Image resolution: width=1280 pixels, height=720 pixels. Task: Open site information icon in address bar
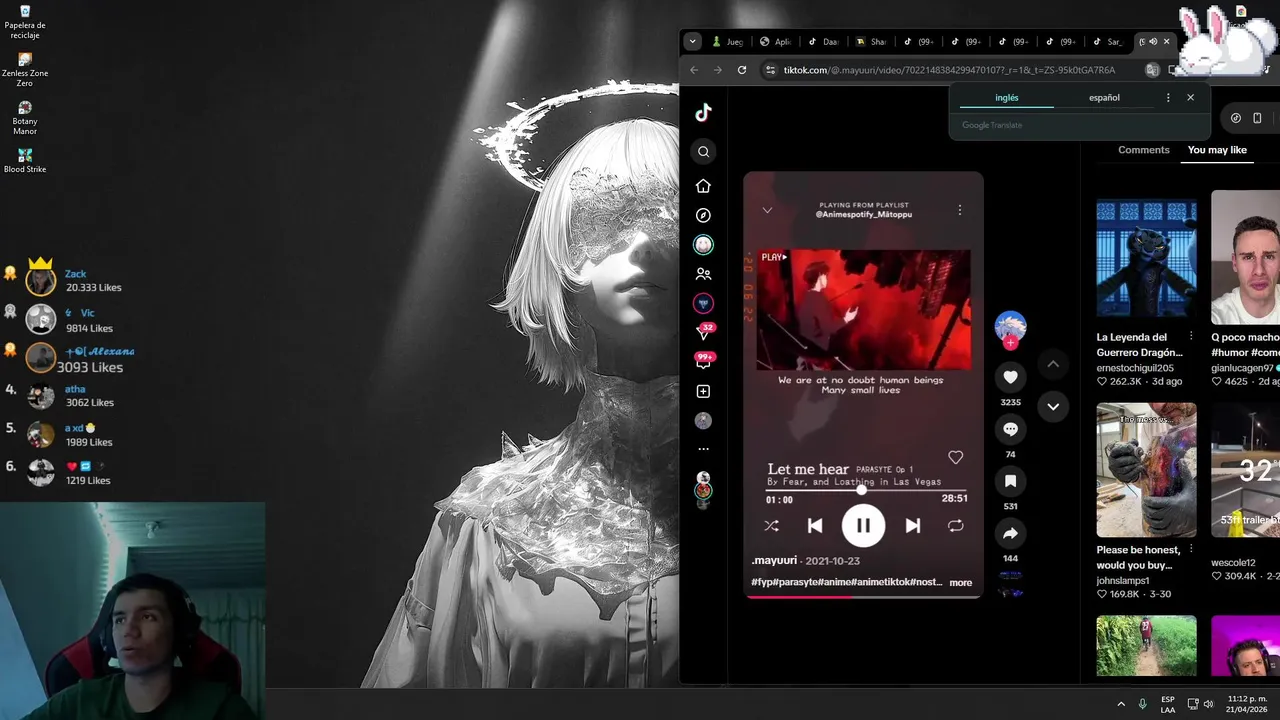pos(769,70)
